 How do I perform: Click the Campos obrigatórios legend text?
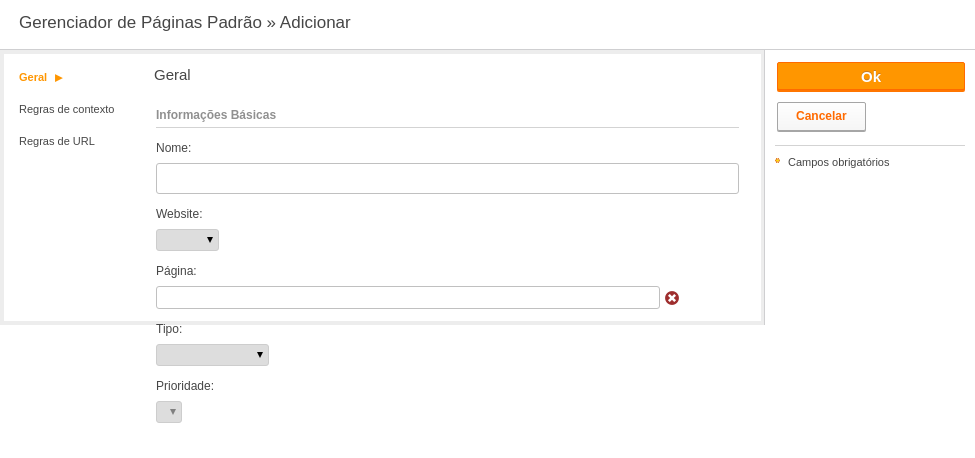click(838, 162)
